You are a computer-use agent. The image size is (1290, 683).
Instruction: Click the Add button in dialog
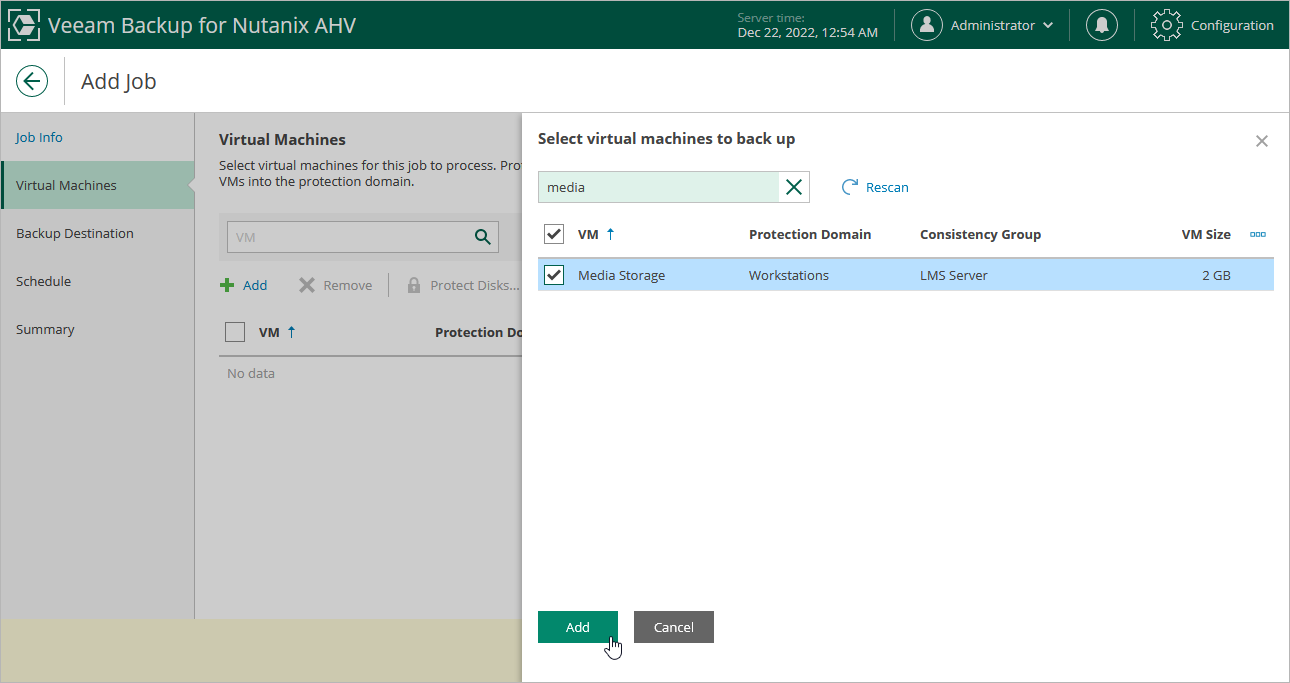click(578, 627)
